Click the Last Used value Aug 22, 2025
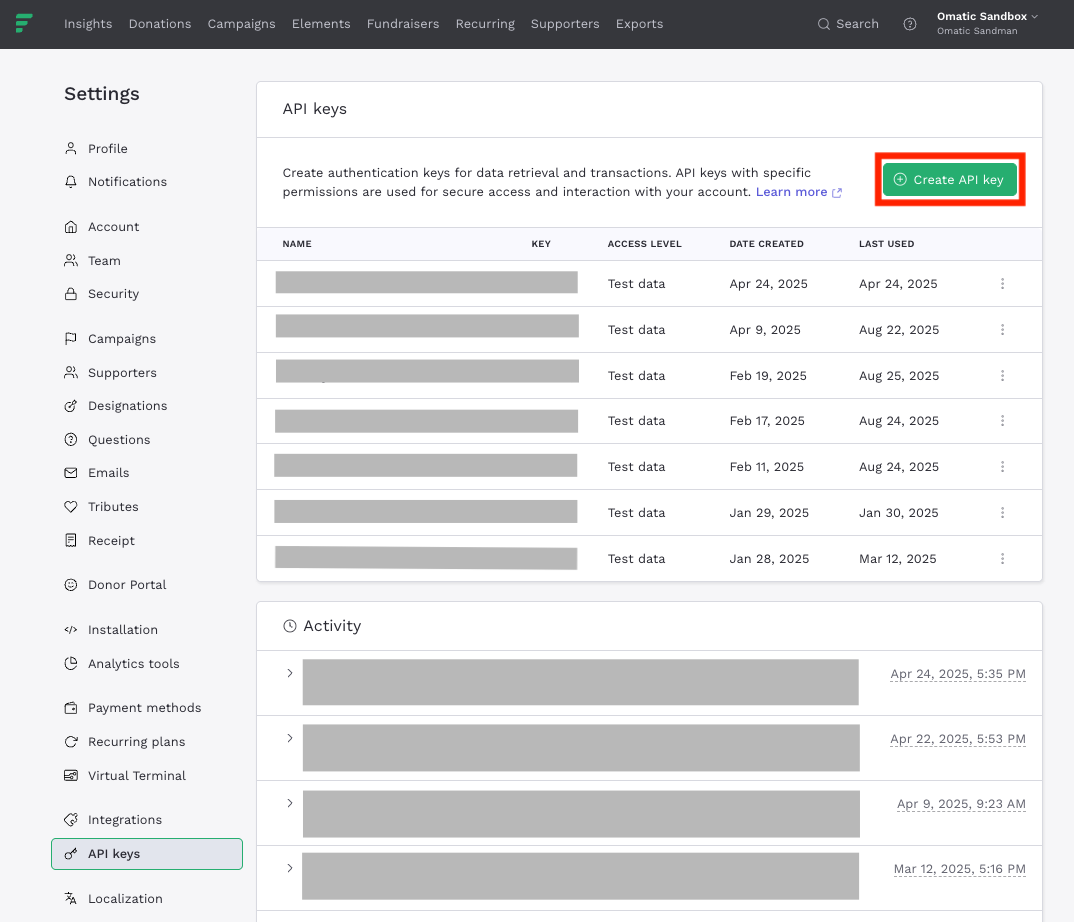This screenshot has width=1074, height=922. click(899, 329)
